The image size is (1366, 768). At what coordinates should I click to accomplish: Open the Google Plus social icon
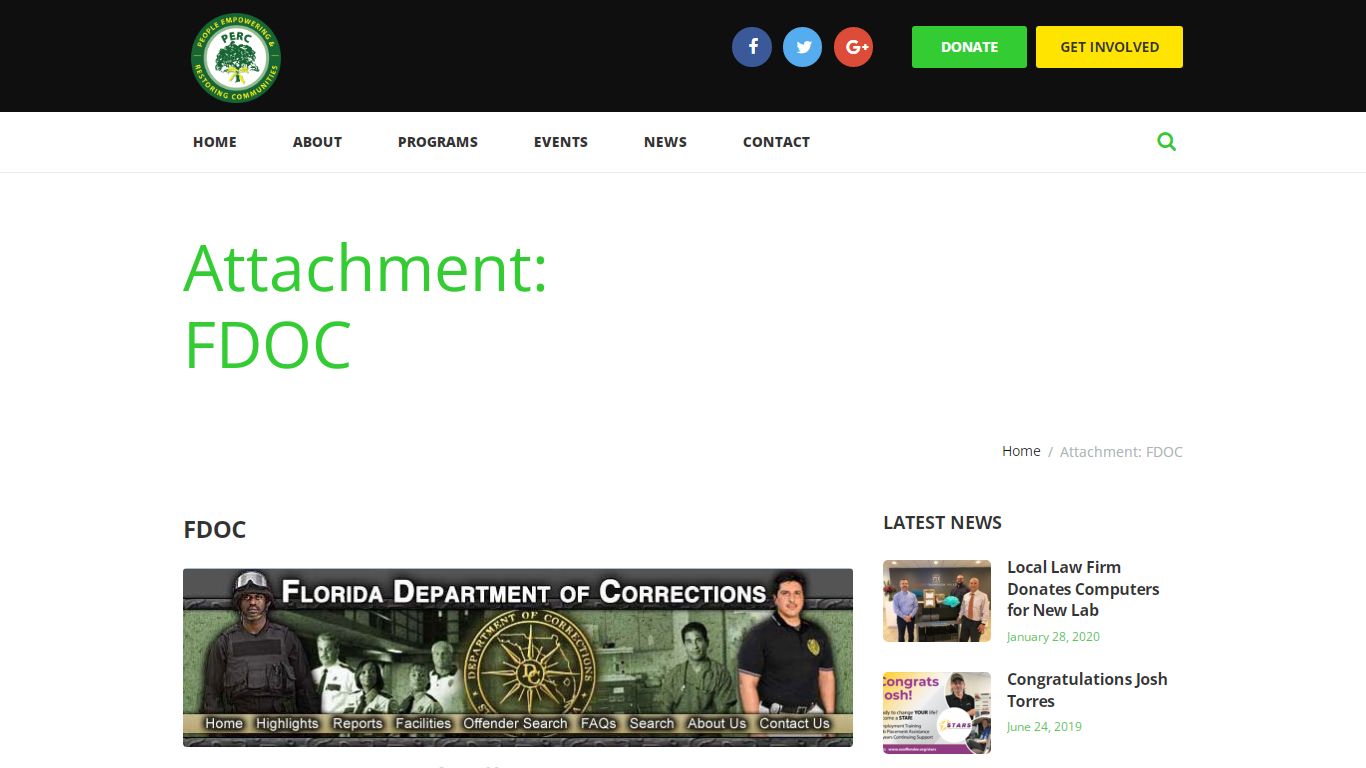click(x=854, y=47)
